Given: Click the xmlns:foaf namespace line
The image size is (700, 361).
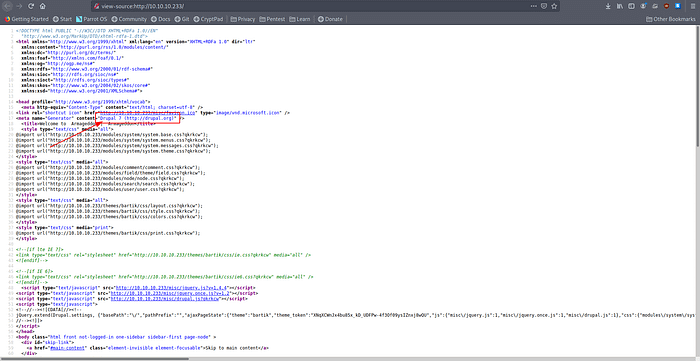Looking at the screenshot, I should click(x=72, y=58).
